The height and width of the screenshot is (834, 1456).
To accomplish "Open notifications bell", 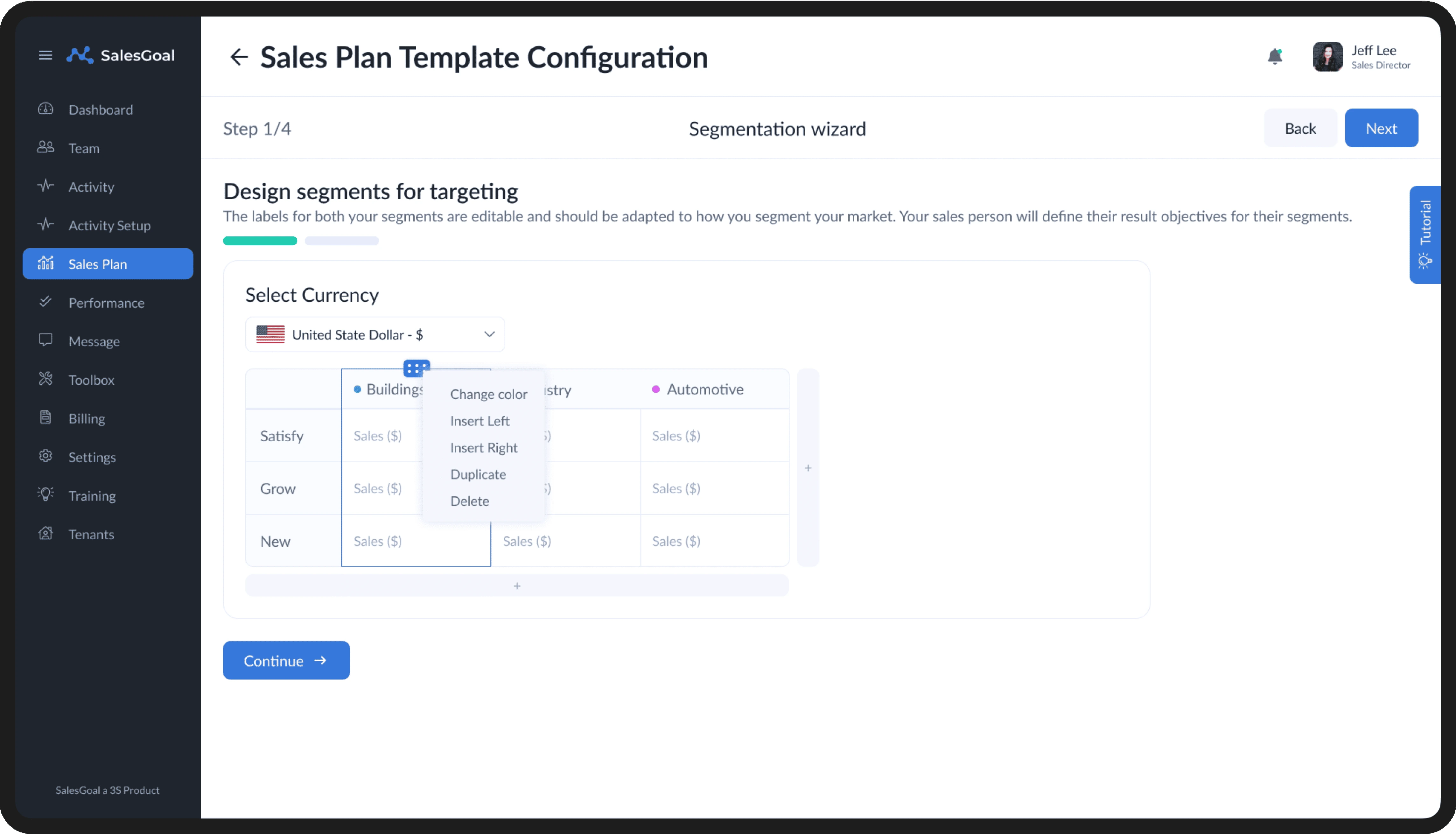I will click(x=1274, y=57).
